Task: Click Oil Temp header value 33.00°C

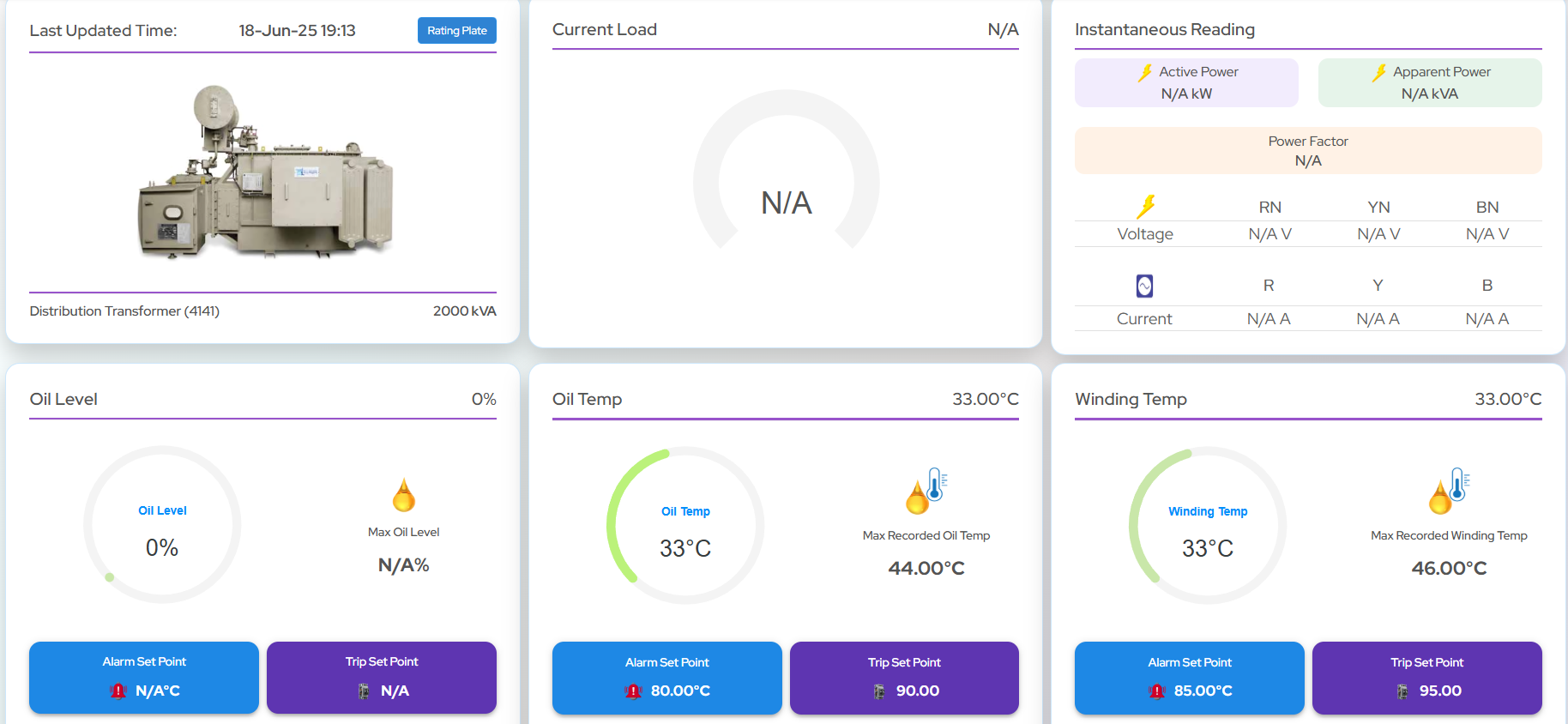Action: point(986,399)
